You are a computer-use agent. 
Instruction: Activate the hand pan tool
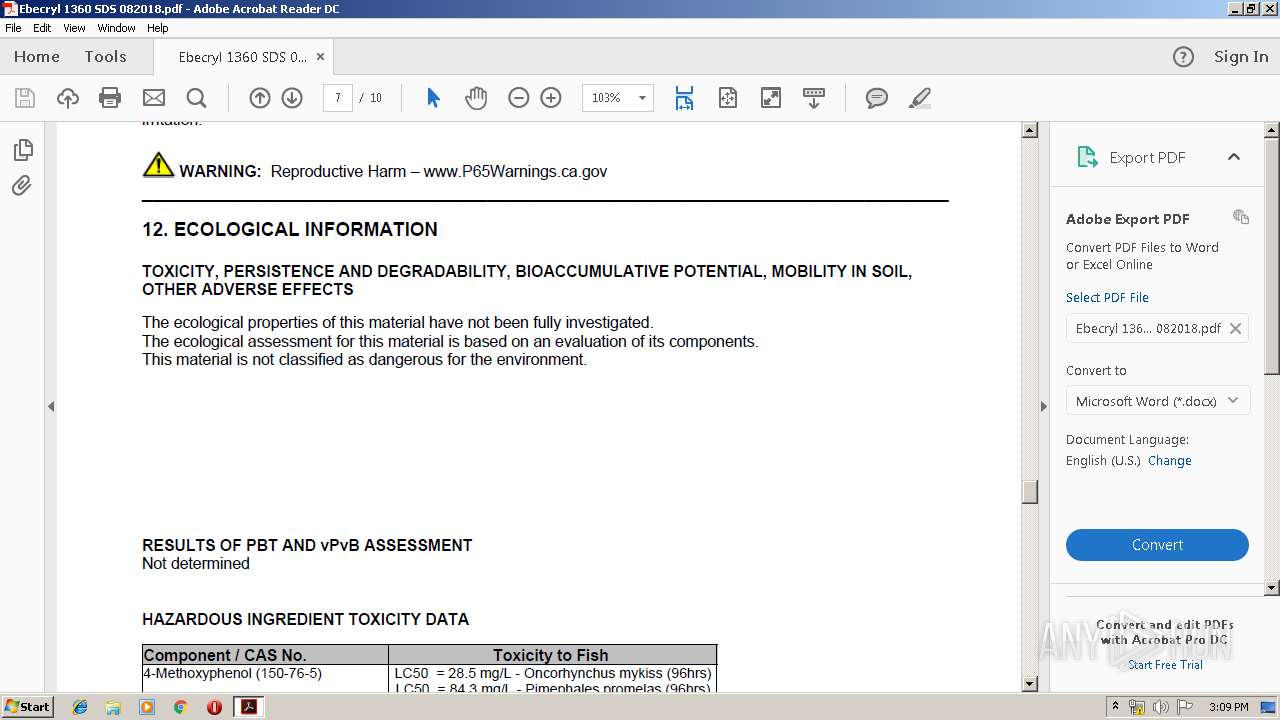coord(476,98)
